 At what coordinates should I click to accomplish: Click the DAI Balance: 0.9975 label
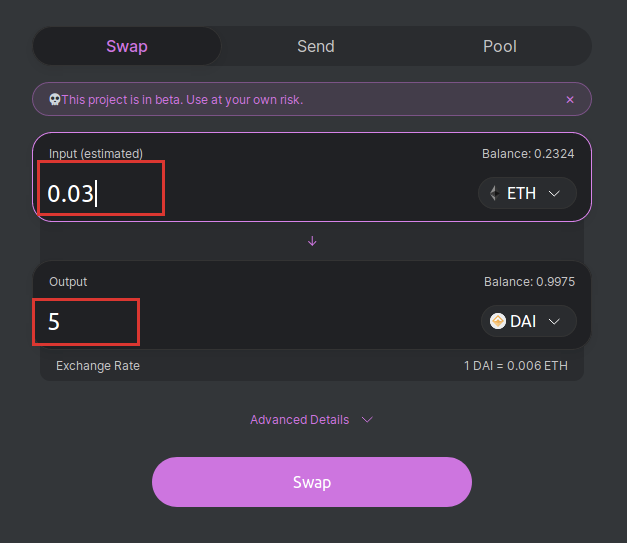pyautogui.click(x=529, y=282)
